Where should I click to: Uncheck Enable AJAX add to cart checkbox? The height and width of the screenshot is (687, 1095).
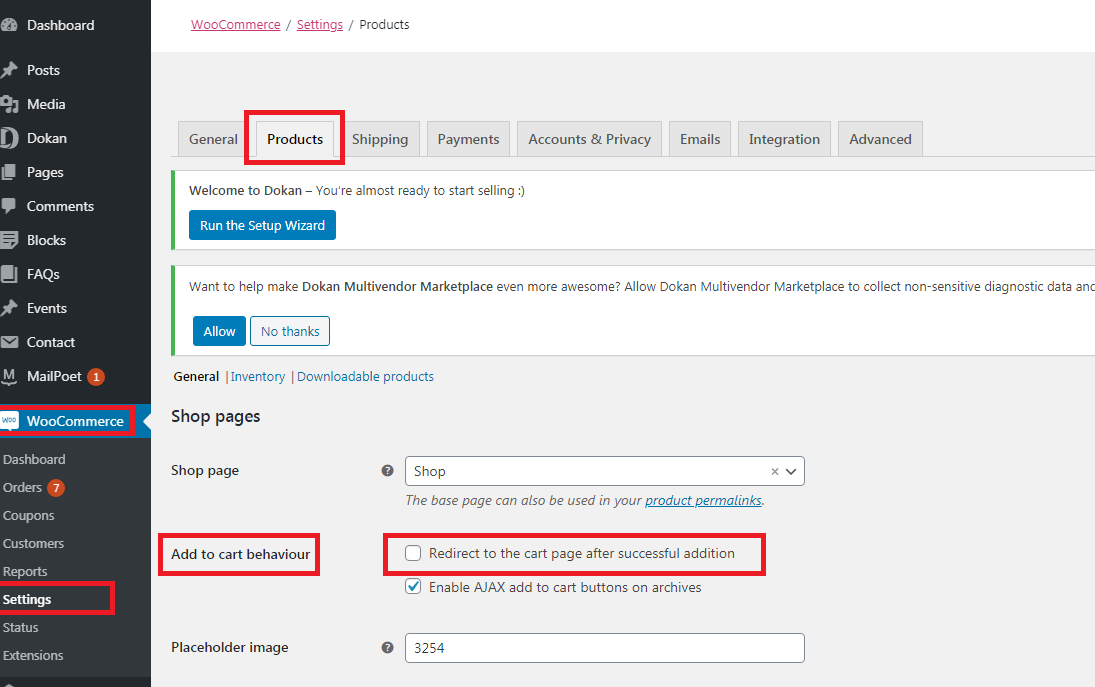tap(413, 586)
